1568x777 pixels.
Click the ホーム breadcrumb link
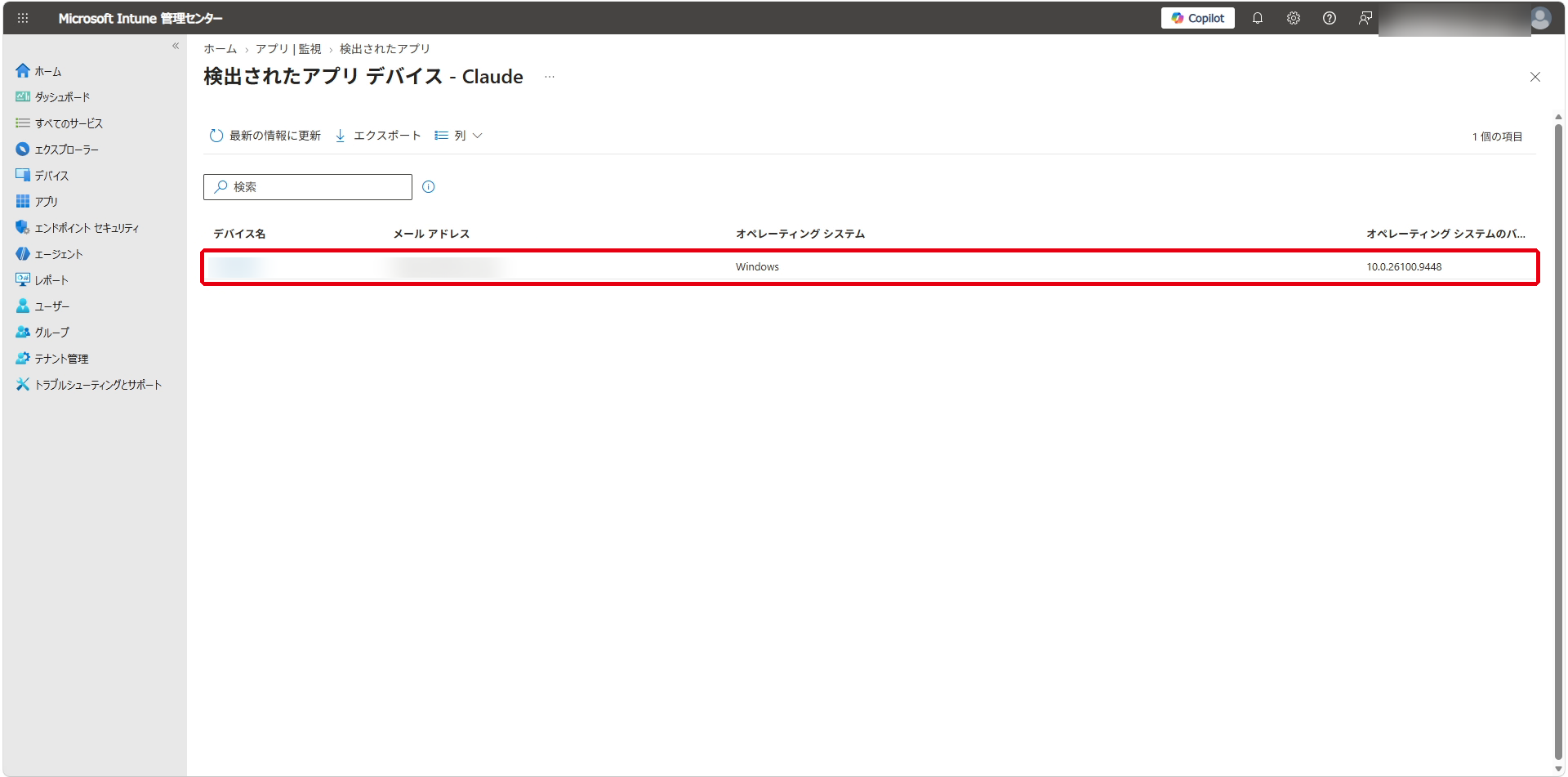point(220,49)
